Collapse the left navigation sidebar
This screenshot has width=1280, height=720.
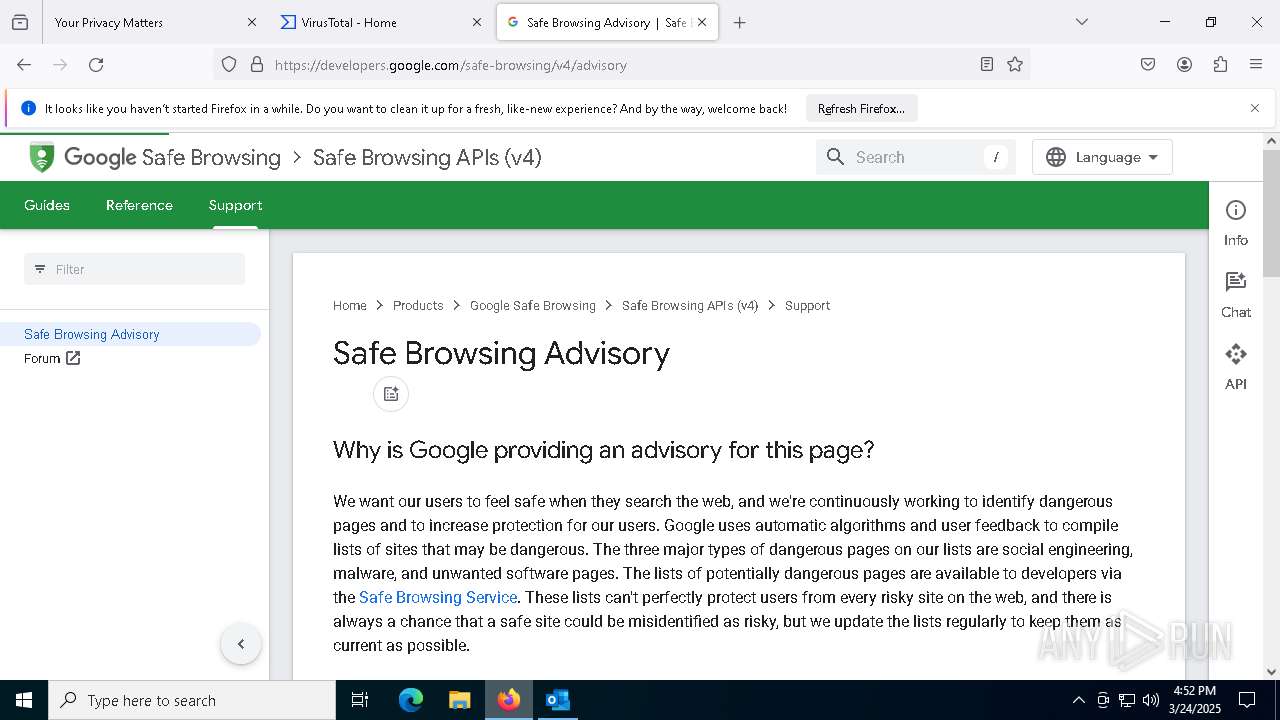pos(241,644)
